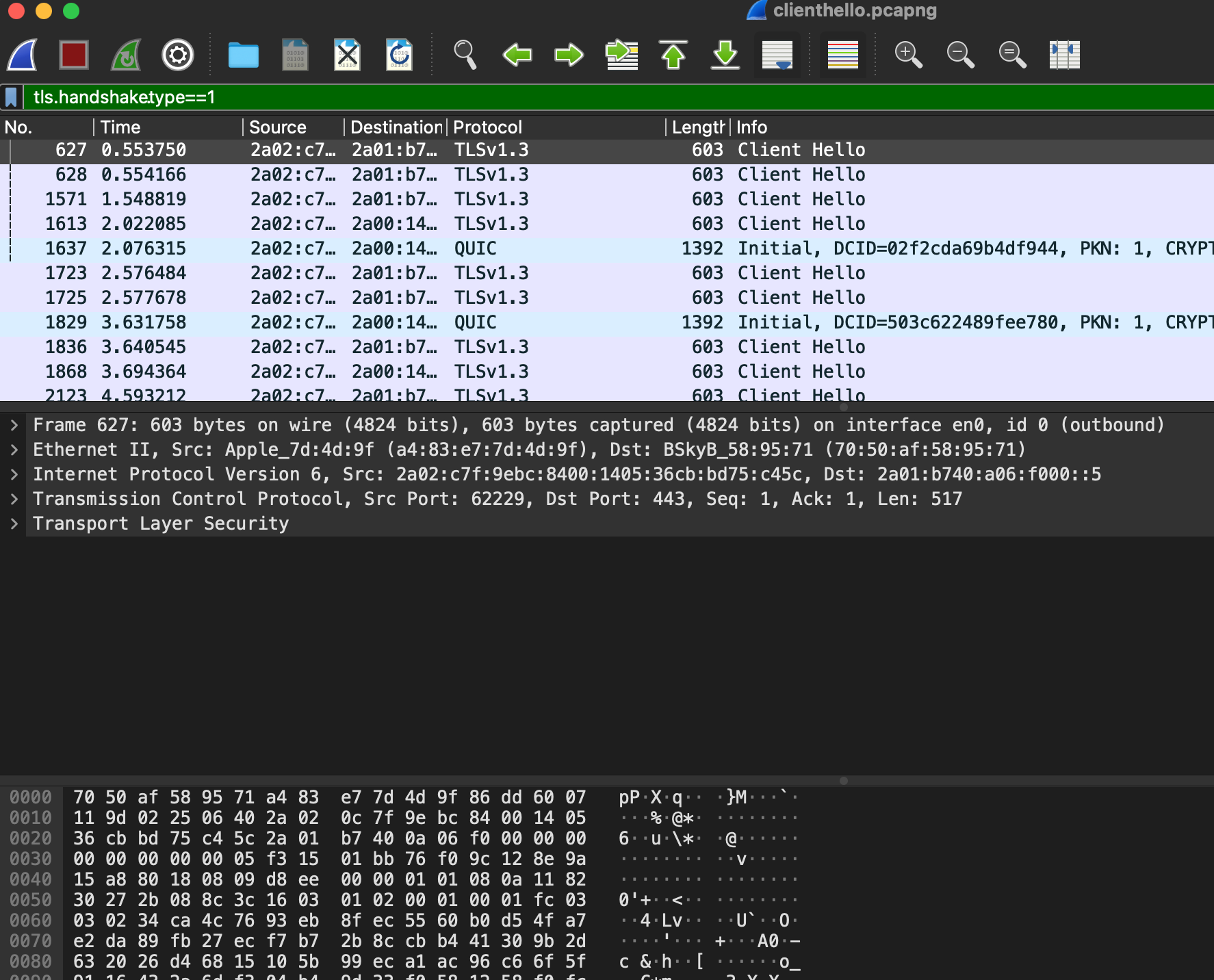
Task: Go to specified packet icon
Action: pyautogui.click(x=622, y=55)
